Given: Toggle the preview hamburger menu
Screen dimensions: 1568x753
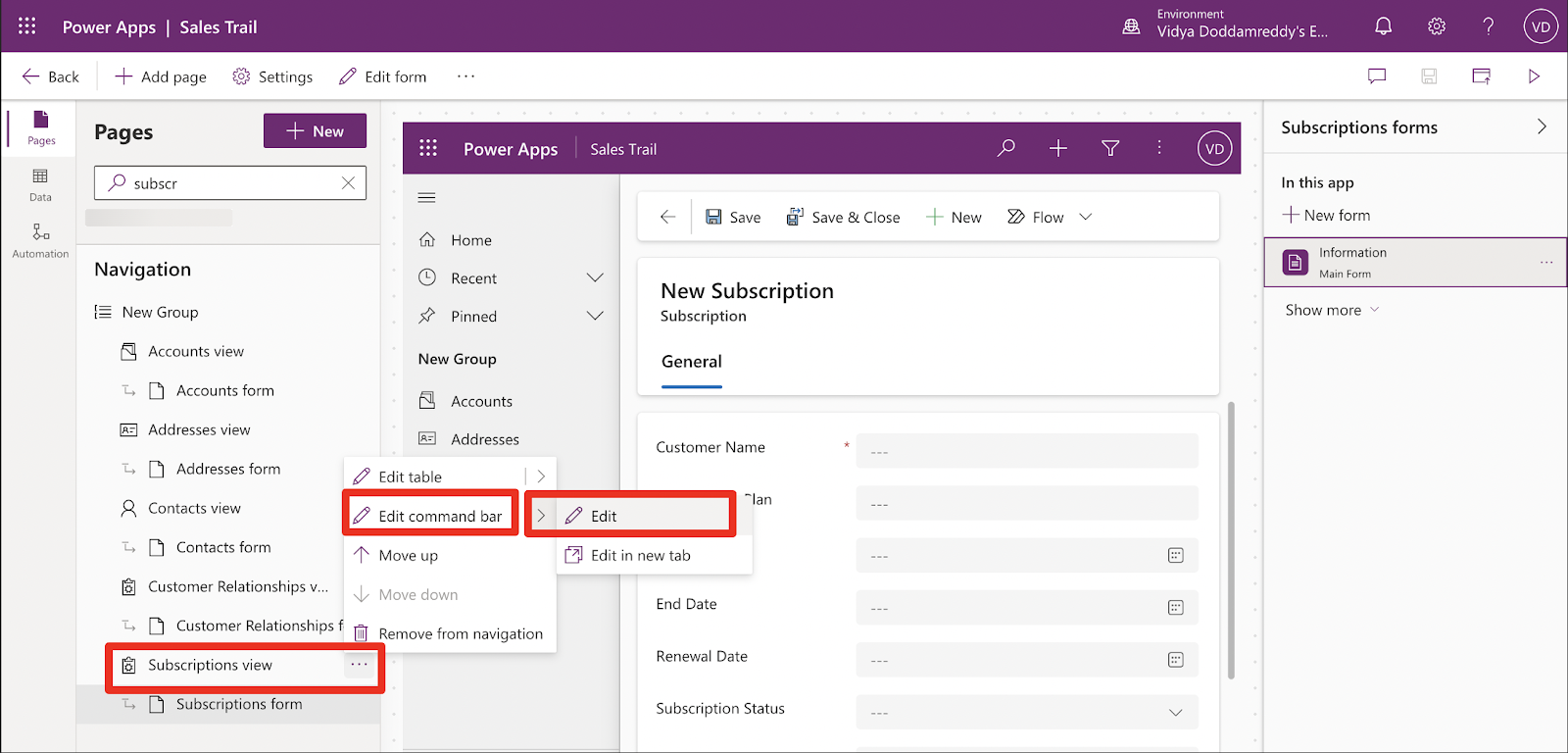Looking at the screenshot, I should coord(426,197).
